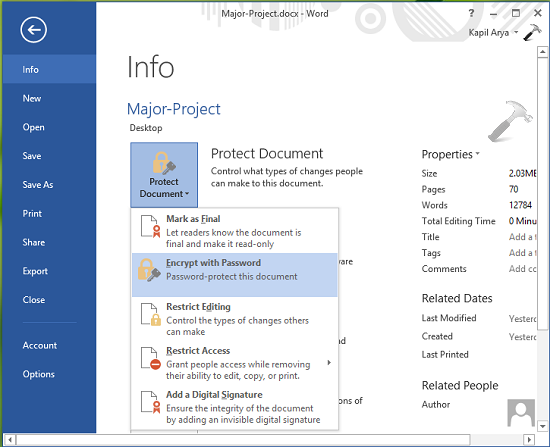The height and width of the screenshot is (447, 550).
Task: Click the Author label under Related People
Action: coord(436,405)
